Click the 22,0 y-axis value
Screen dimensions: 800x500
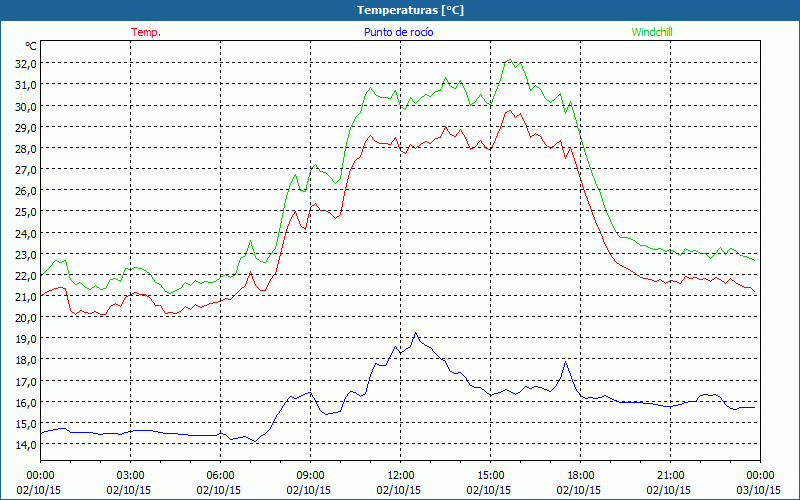(x=26, y=276)
